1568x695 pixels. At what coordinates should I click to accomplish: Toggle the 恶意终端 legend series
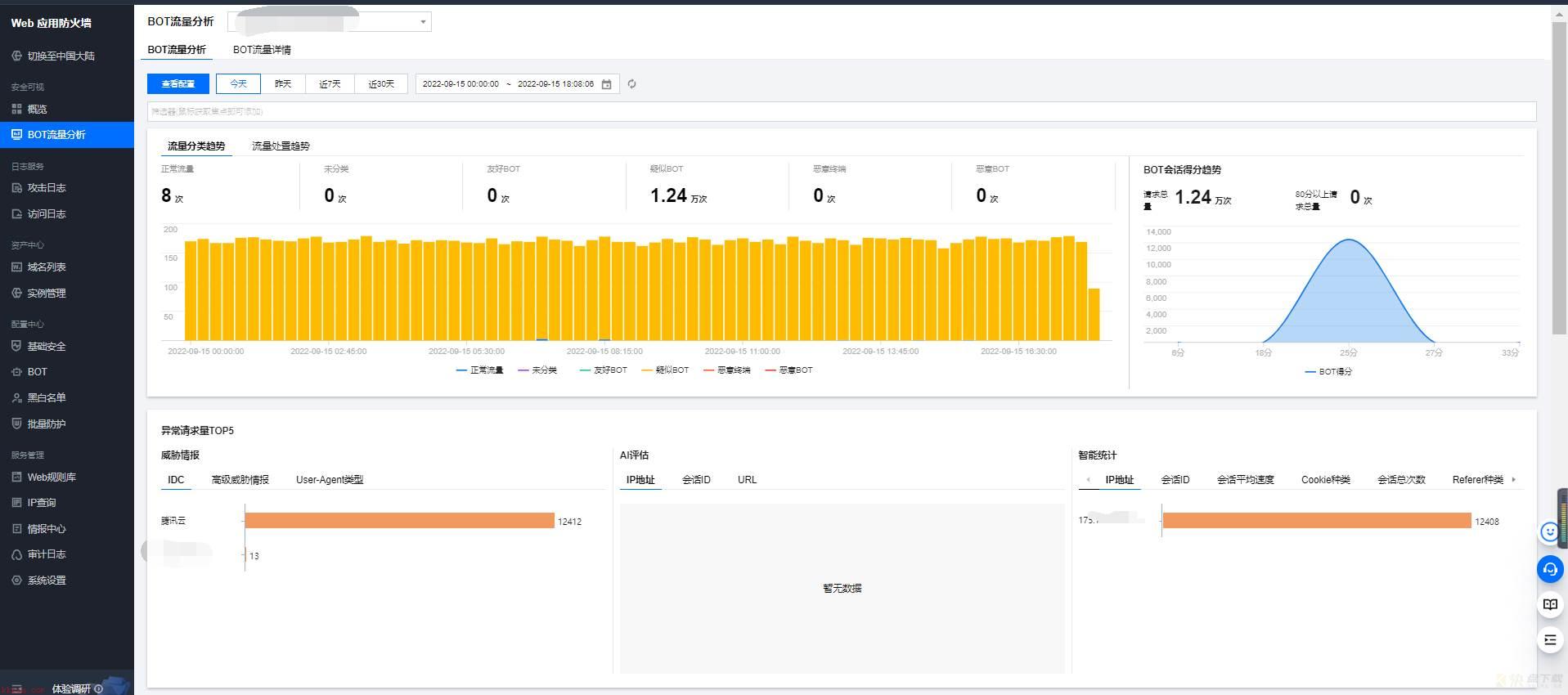(x=726, y=370)
